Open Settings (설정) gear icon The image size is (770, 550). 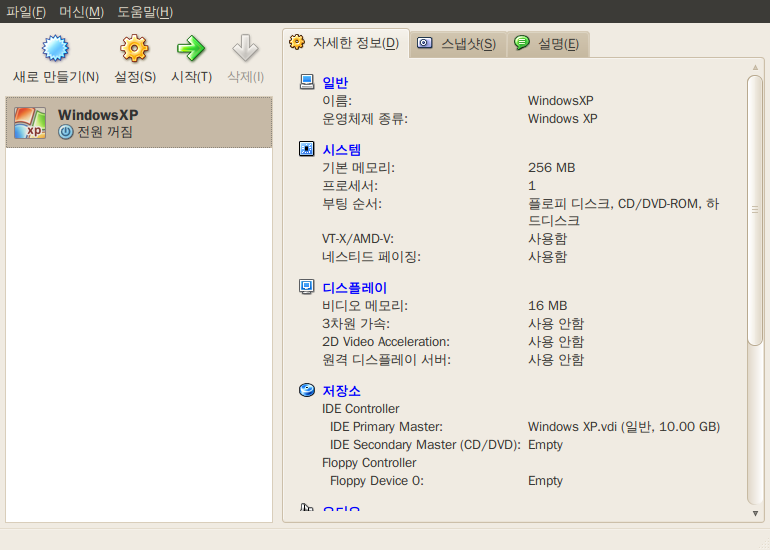[134, 48]
